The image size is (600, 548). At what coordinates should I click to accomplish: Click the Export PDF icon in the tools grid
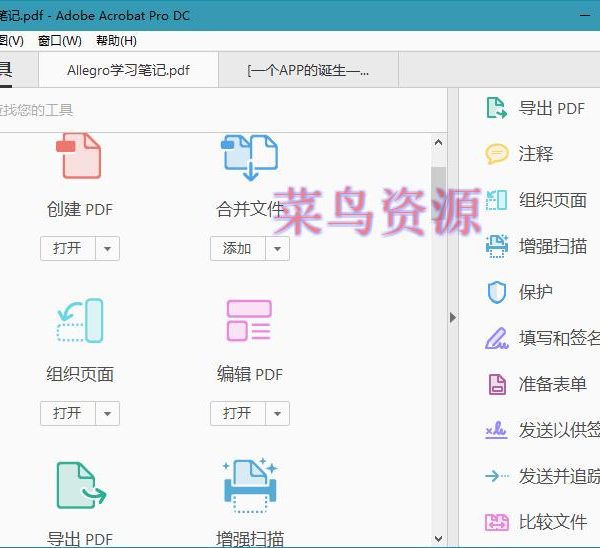coord(79,487)
